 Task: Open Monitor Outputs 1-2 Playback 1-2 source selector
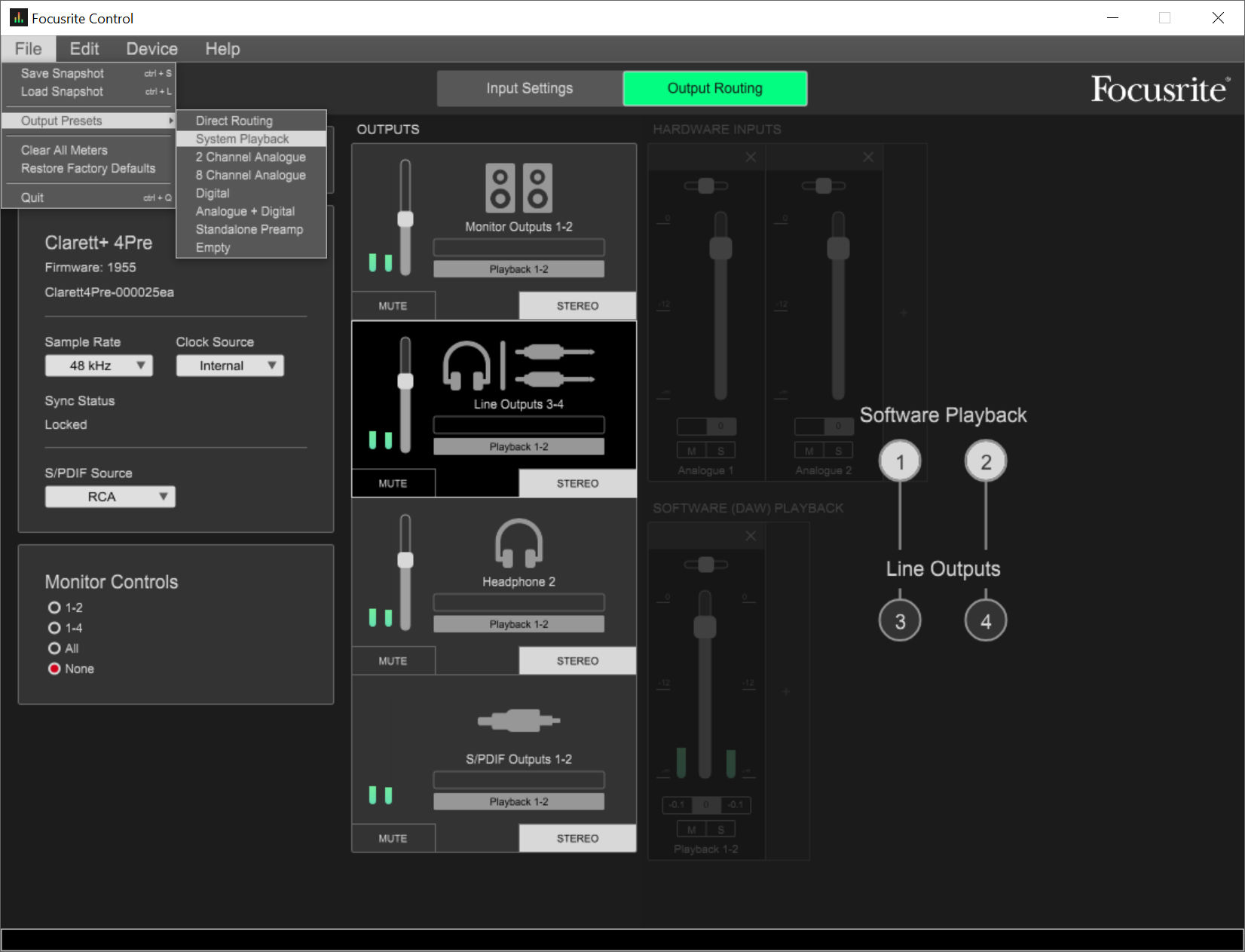coord(518,269)
